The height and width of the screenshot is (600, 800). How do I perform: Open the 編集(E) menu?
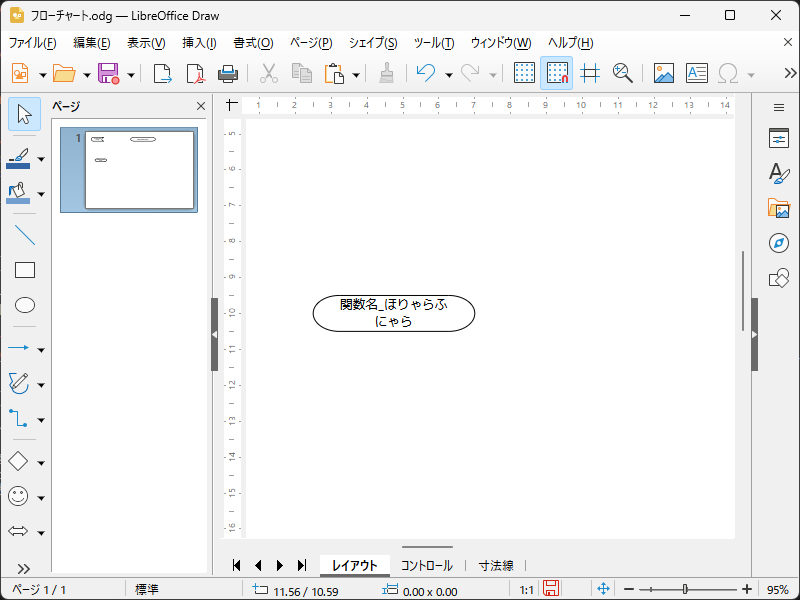(x=92, y=43)
